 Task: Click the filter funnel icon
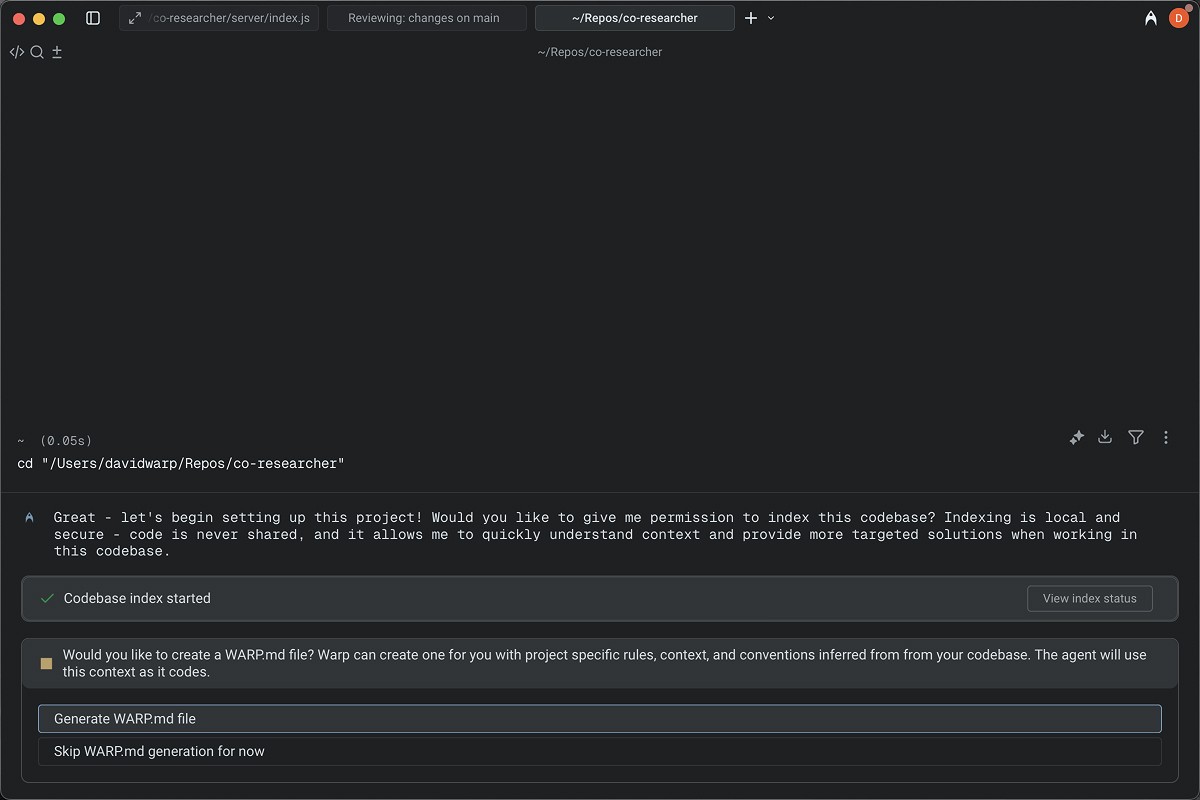coord(1136,437)
